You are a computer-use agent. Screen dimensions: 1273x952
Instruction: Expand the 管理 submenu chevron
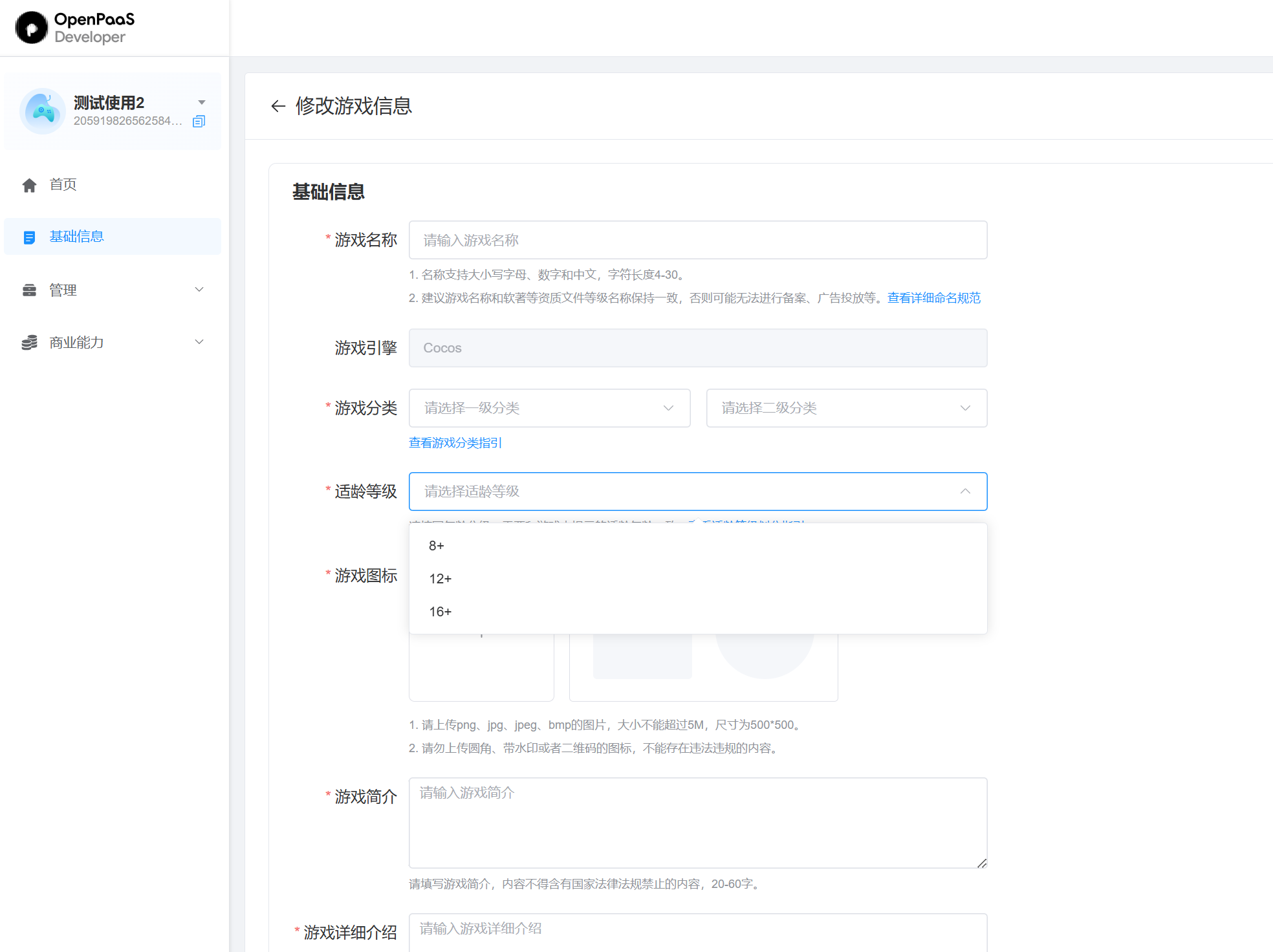pos(200,290)
